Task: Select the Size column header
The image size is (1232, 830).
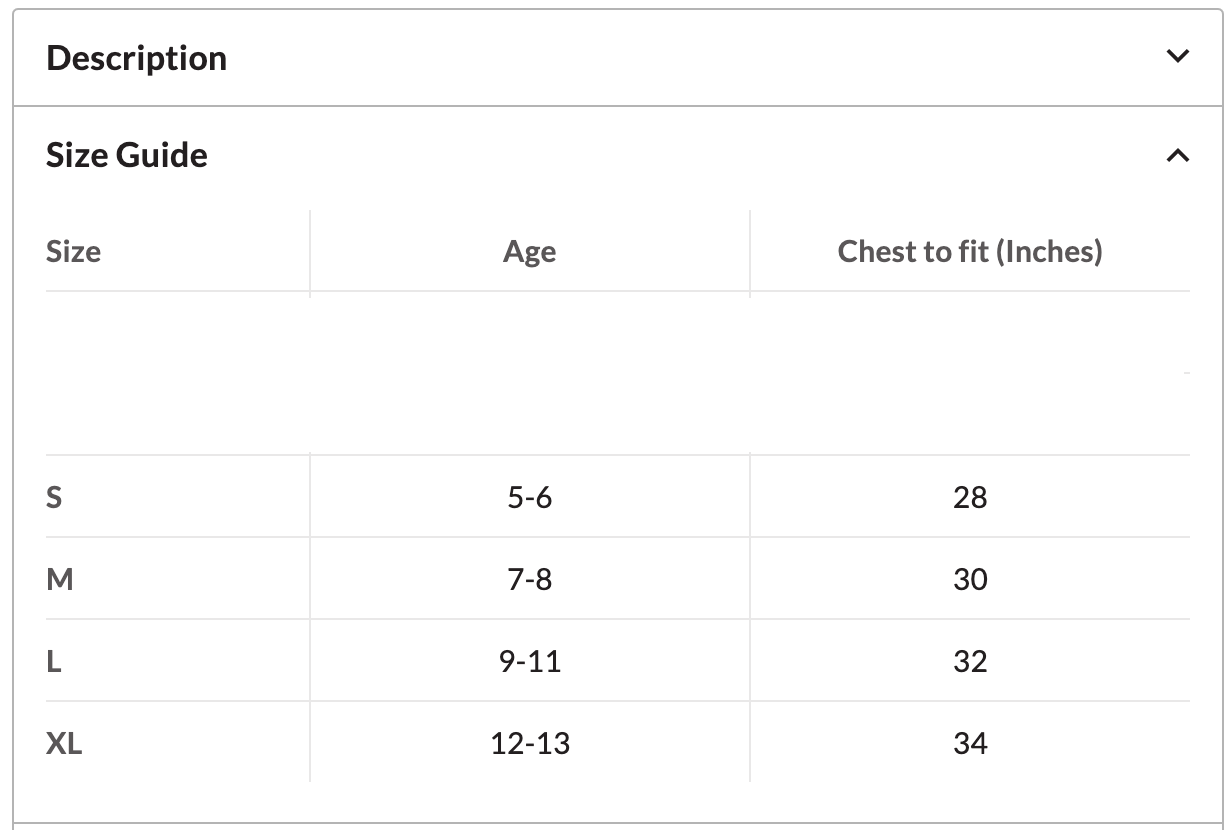Action: [x=74, y=251]
